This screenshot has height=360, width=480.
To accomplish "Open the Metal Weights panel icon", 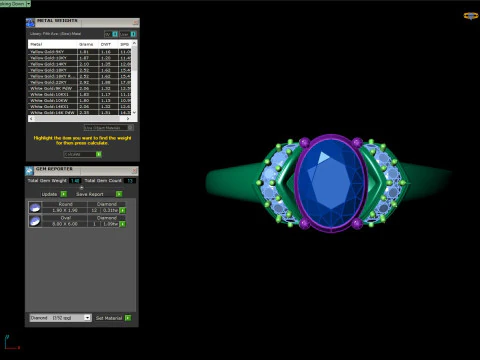I will [30, 23].
